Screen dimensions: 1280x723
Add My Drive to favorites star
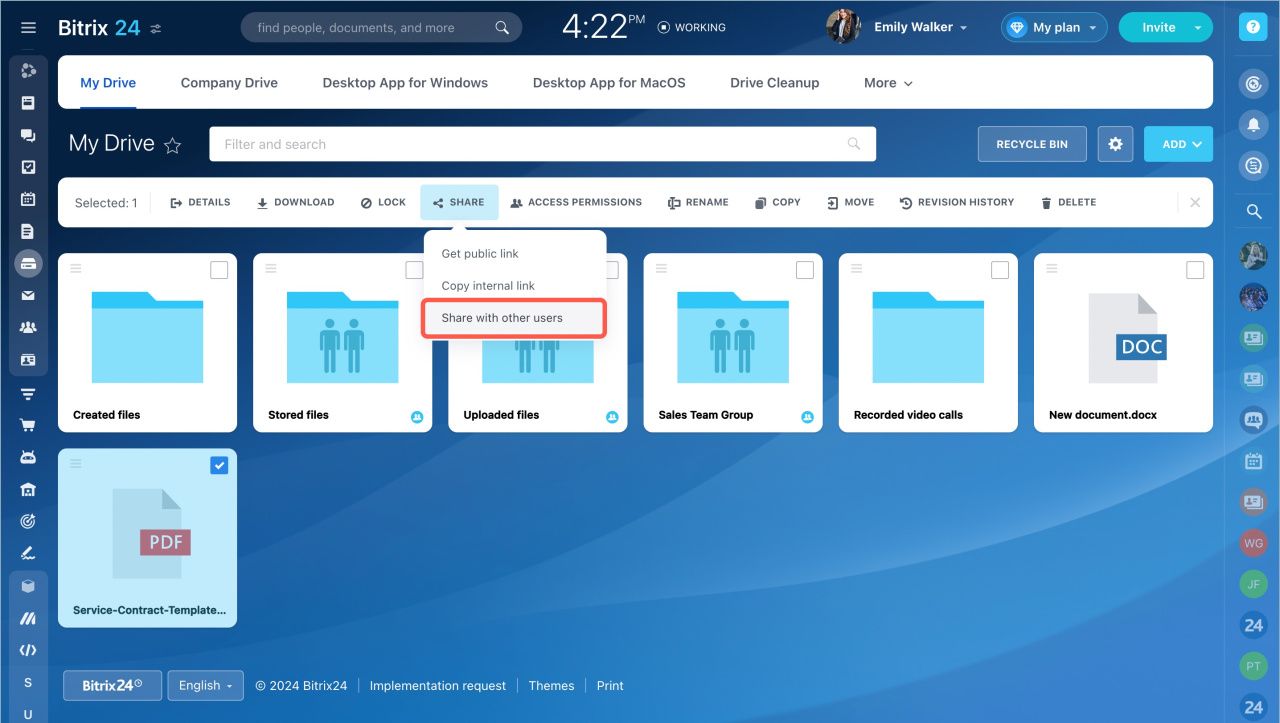[172, 145]
